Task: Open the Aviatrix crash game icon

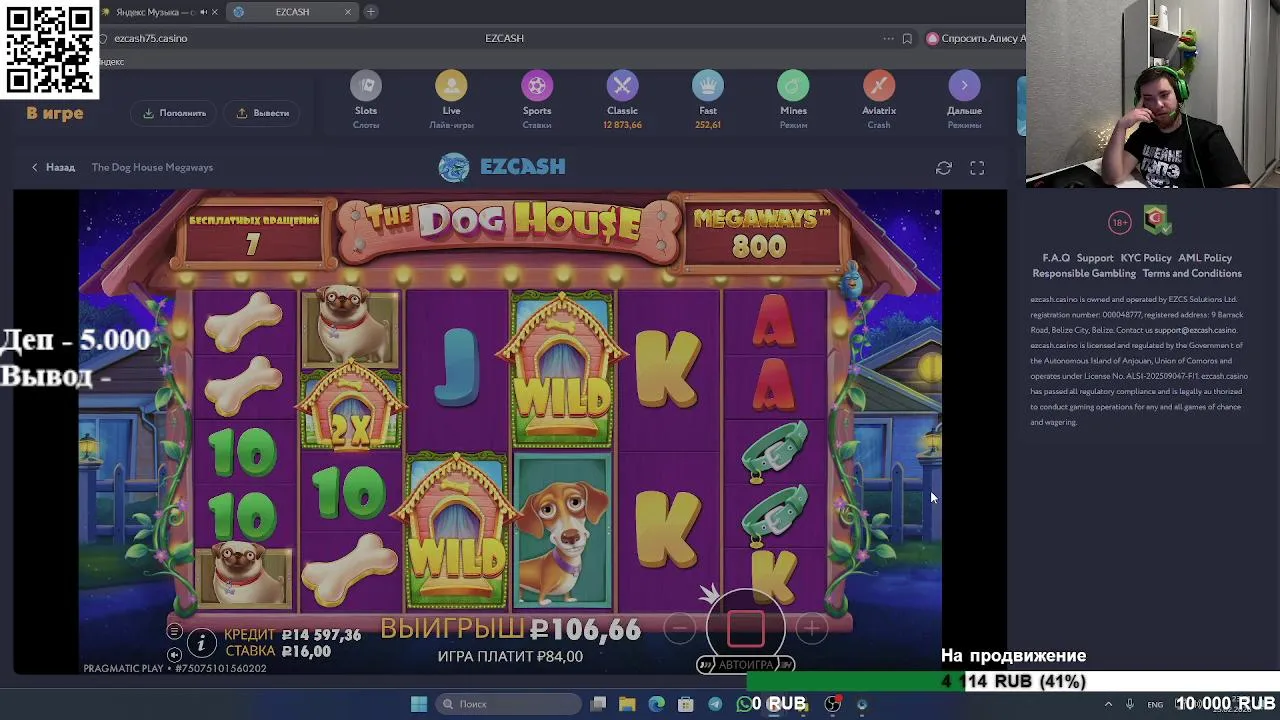Action: (879, 86)
